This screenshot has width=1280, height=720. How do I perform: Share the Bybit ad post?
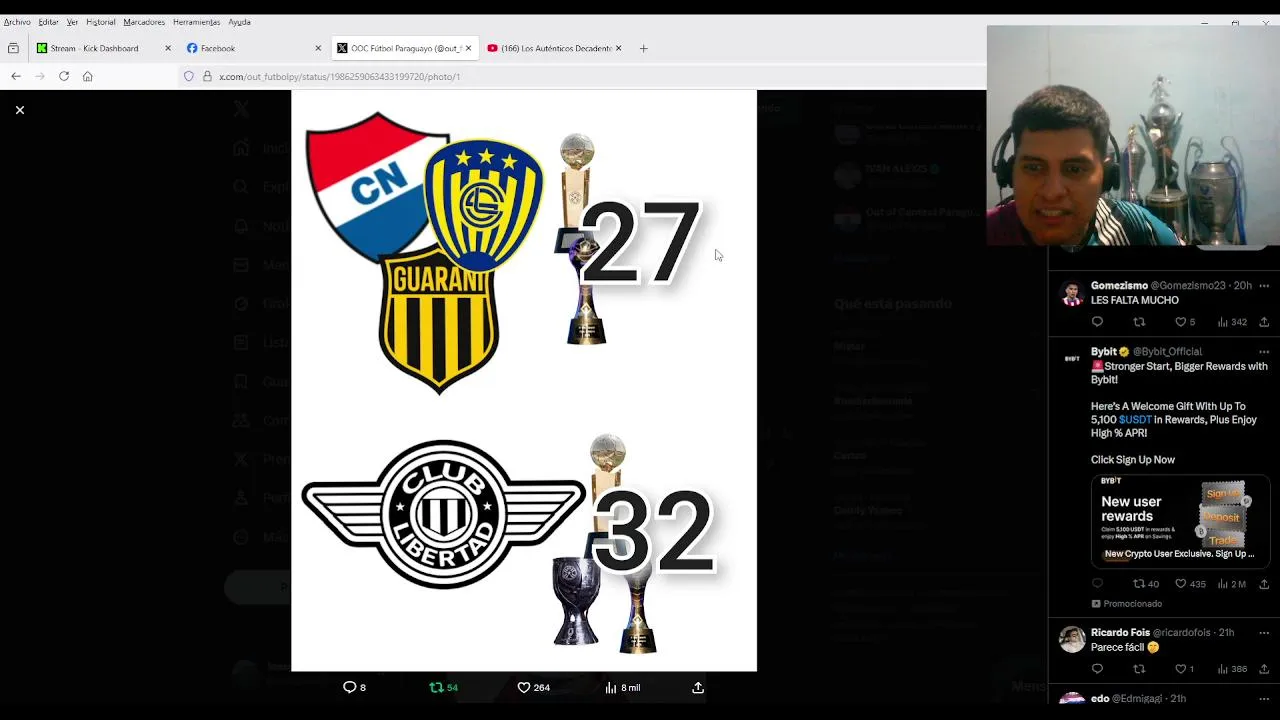[1264, 584]
